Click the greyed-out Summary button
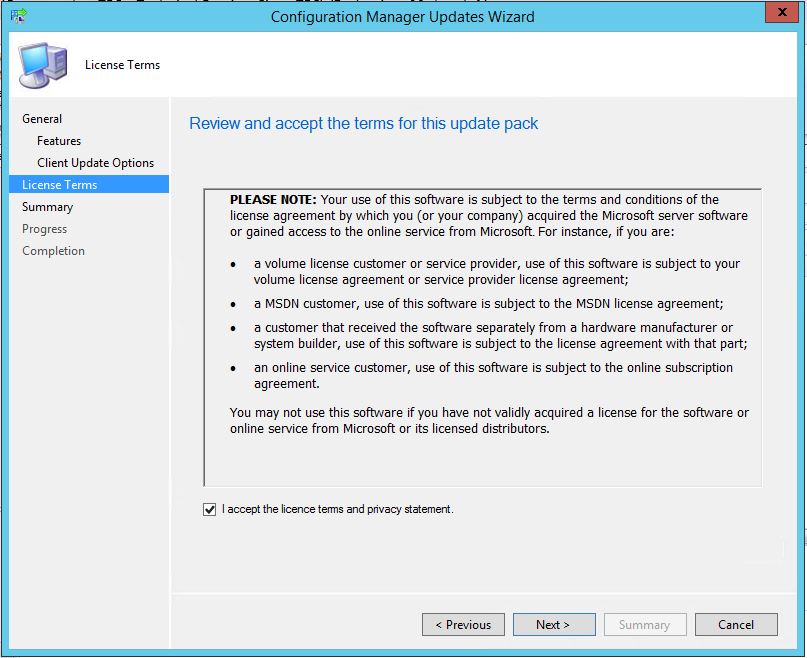 tap(644, 625)
